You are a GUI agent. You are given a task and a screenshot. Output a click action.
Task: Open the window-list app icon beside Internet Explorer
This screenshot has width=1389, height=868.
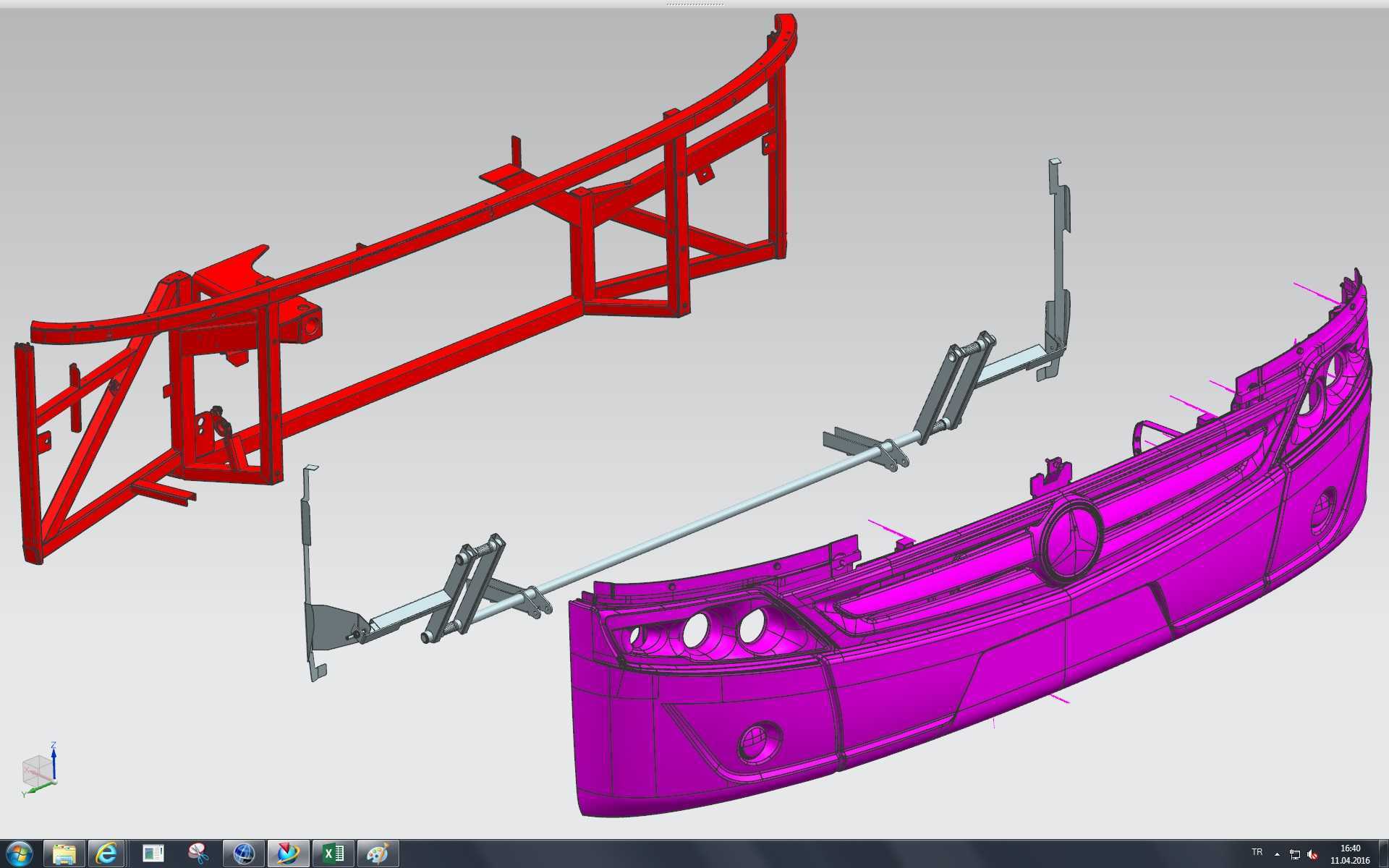(x=153, y=854)
